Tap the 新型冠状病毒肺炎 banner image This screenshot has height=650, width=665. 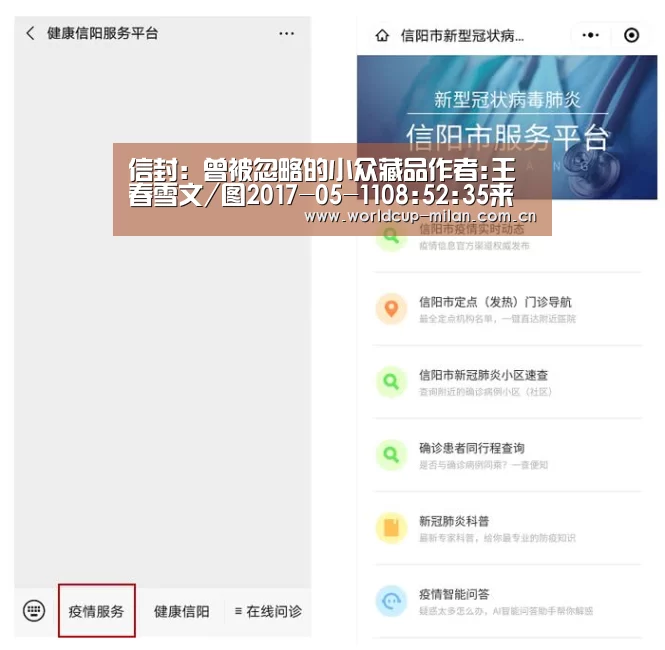click(x=507, y=127)
